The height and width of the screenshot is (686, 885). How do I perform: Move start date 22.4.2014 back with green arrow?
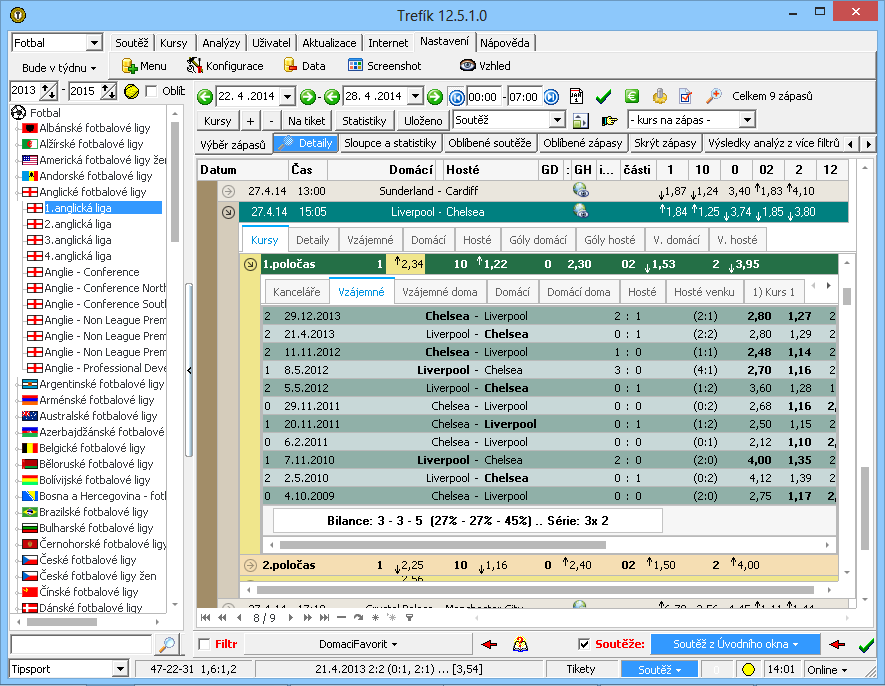pos(205,97)
